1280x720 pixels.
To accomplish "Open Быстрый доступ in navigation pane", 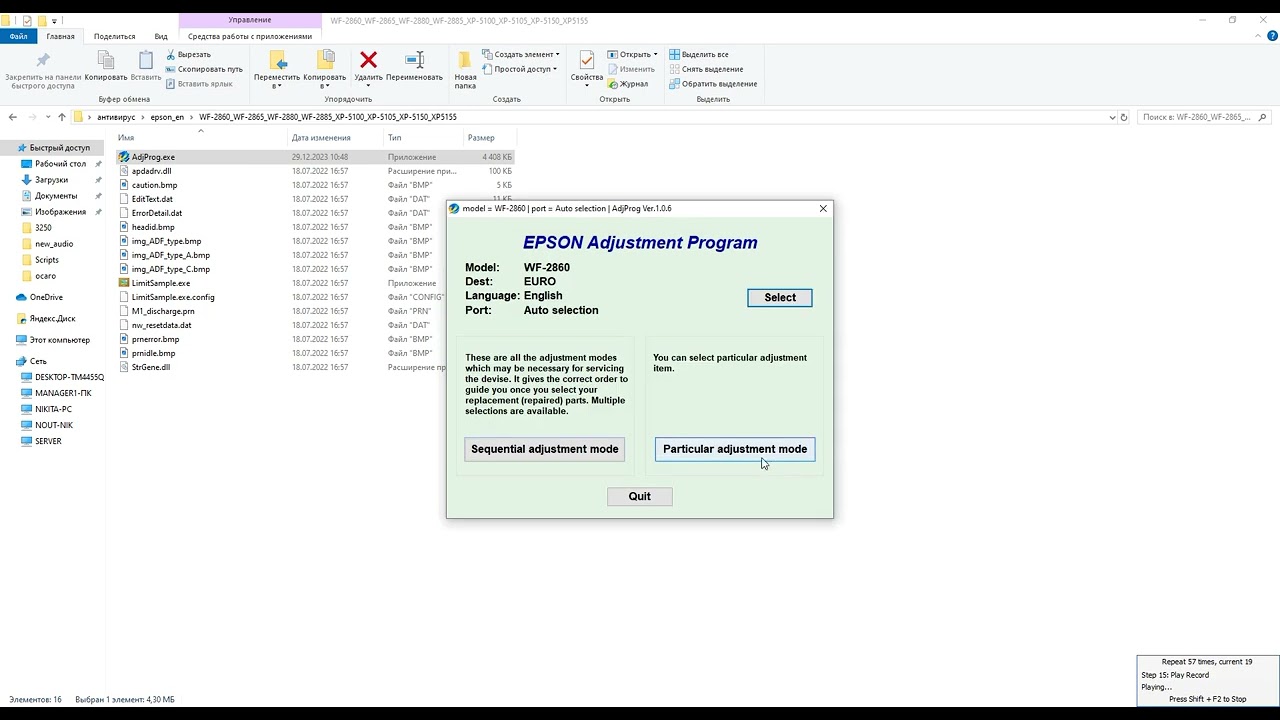I will [x=59, y=148].
